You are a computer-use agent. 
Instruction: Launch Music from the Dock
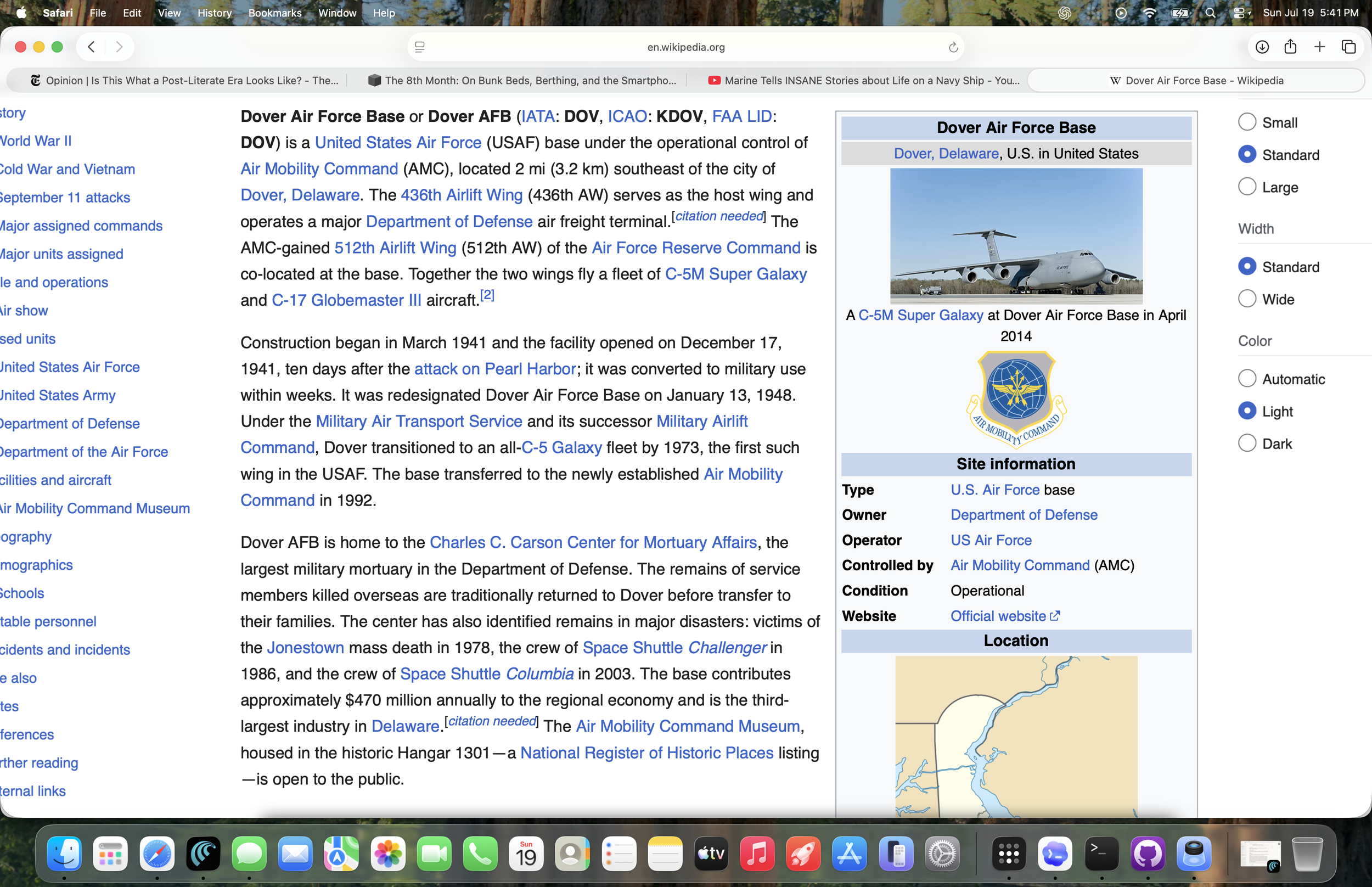tap(757, 853)
